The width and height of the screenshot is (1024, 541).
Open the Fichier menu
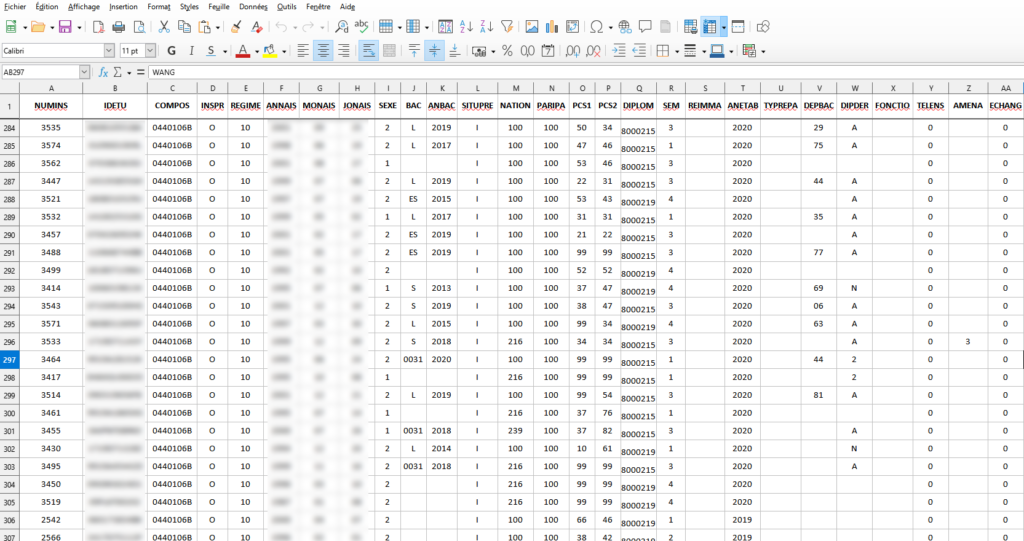(x=15, y=7)
